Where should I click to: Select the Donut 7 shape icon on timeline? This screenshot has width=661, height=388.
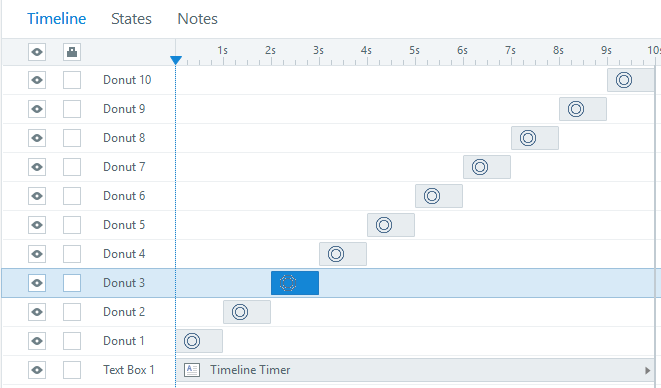pyautogui.click(x=480, y=167)
